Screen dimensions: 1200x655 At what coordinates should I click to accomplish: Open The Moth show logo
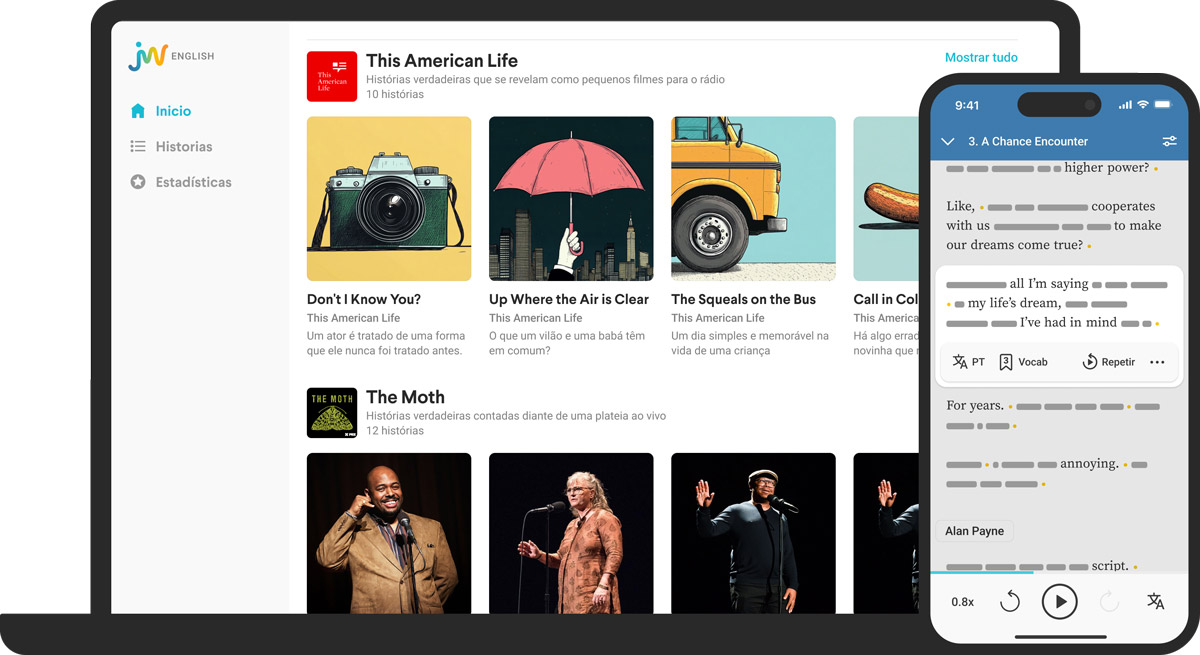pyautogui.click(x=331, y=413)
